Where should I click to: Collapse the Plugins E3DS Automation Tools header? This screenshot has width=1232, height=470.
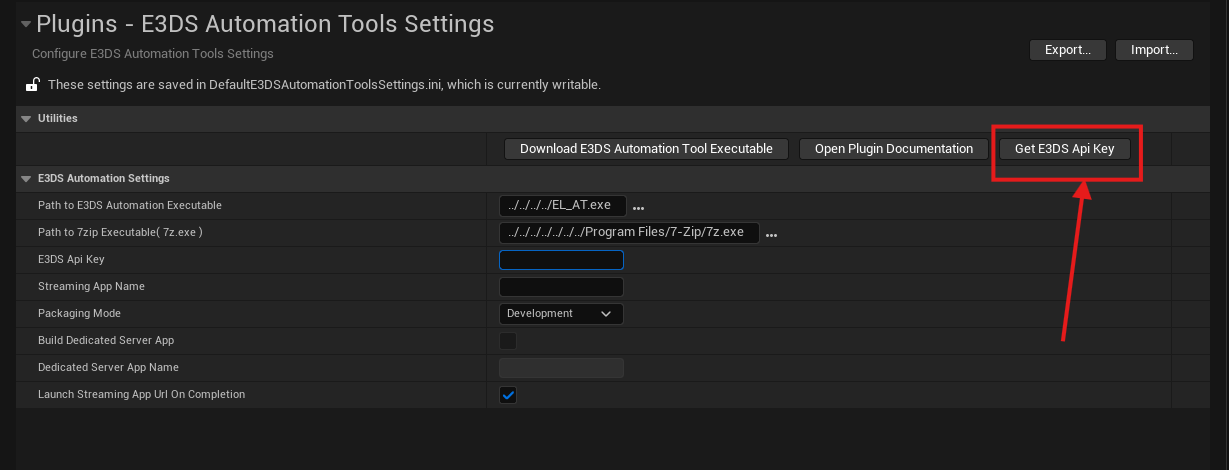click(x=25, y=24)
